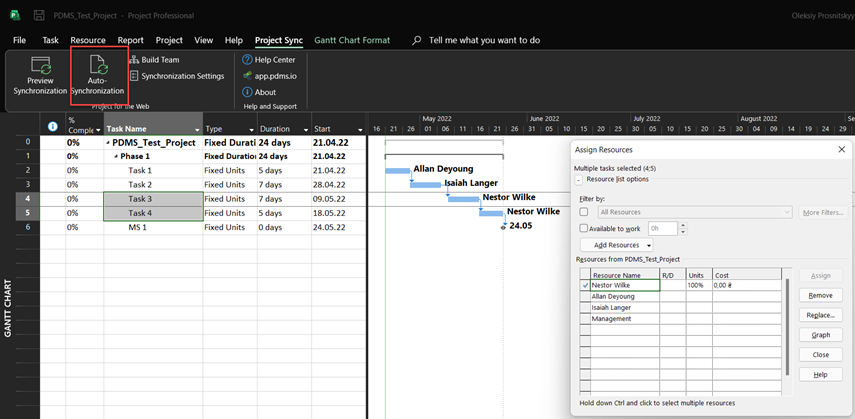Select the Project Sync tab
Viewport: 855px width, 419px height.
coord(279,40)
